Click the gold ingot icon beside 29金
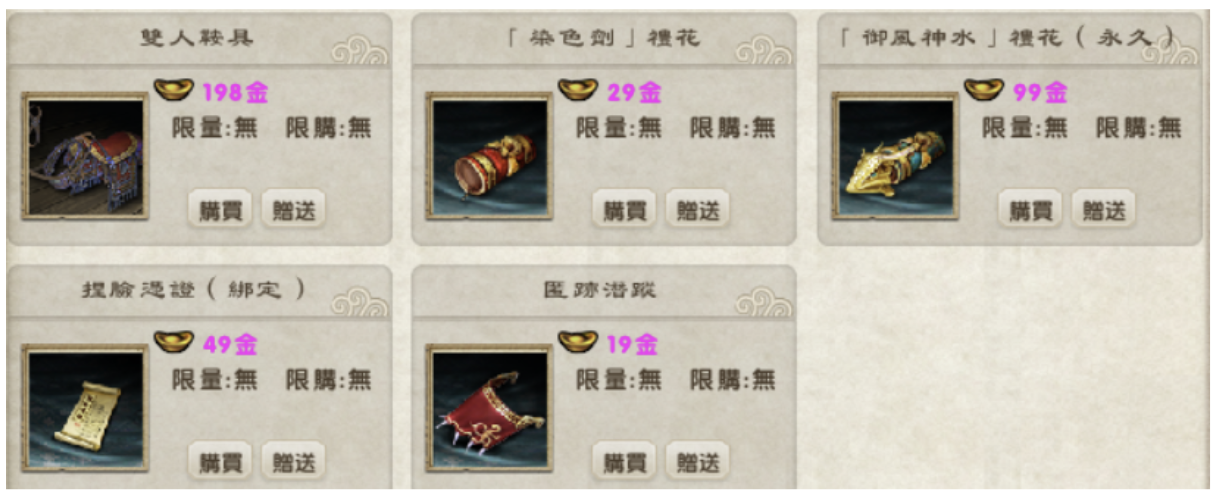Screen dimensions: 1215x495 (577, 90)
